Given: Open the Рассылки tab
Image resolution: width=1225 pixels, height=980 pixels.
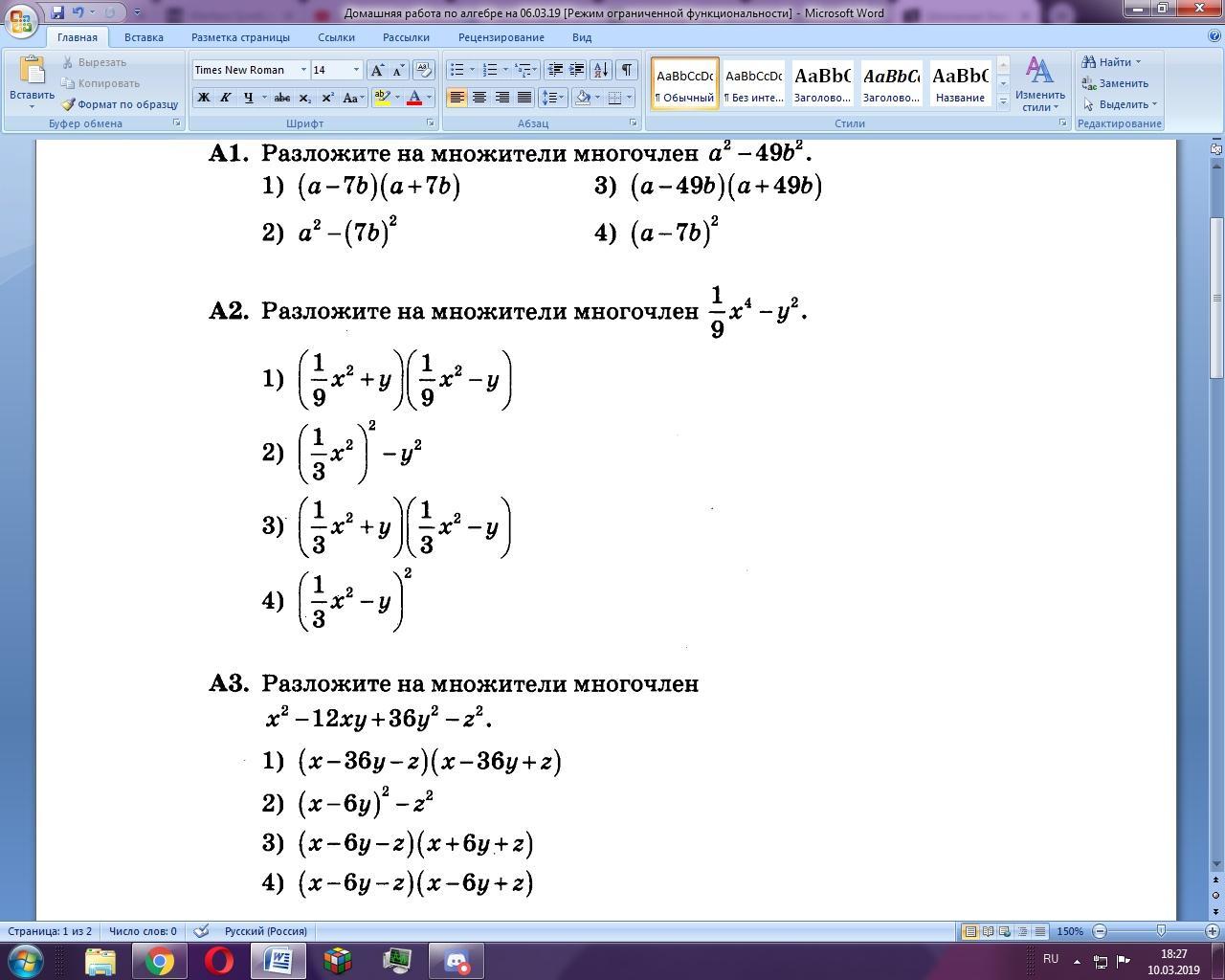Looking at the screenshot, I should coord(406,37).
